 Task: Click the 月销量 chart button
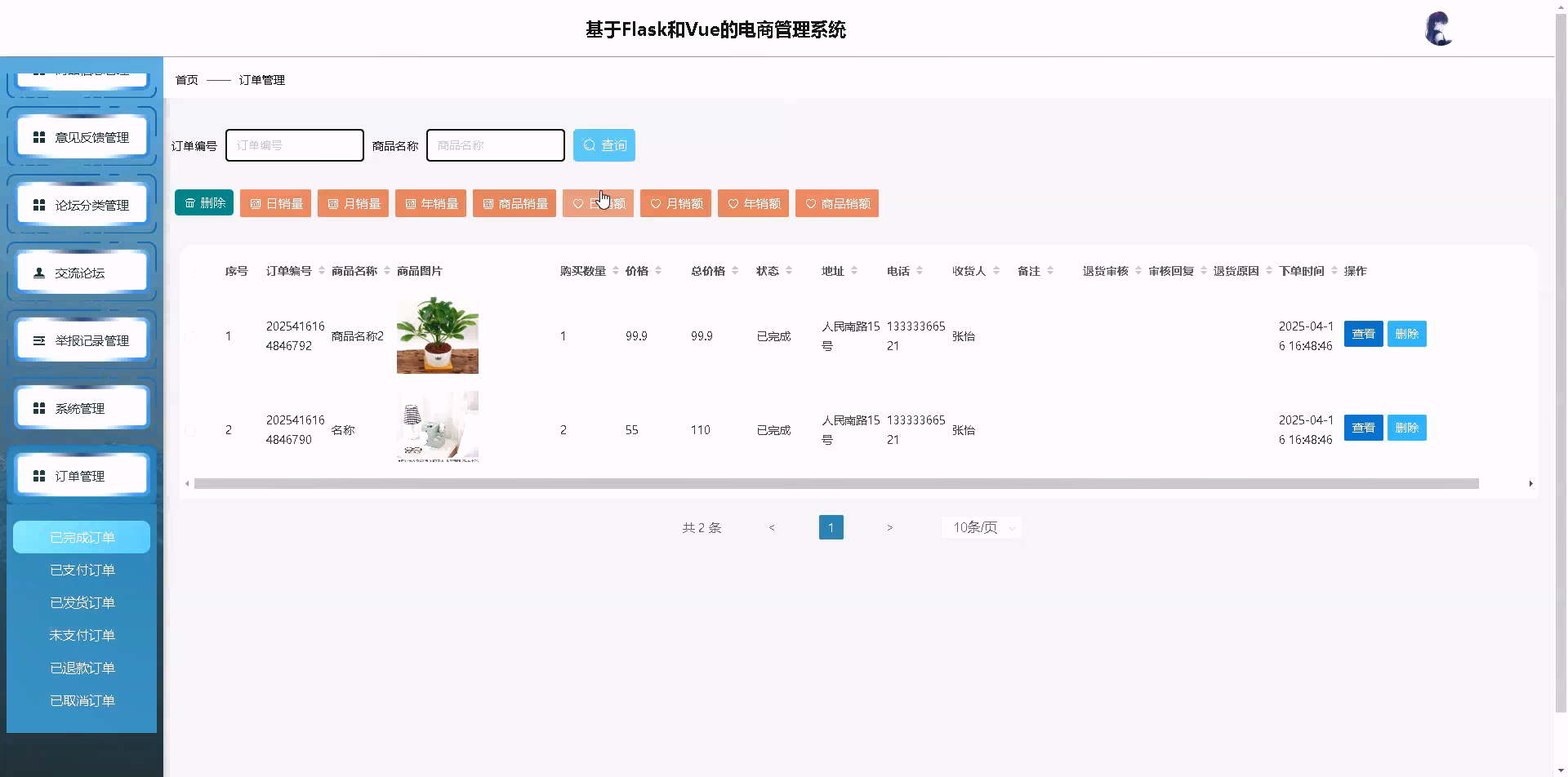[x=353, y=203]
